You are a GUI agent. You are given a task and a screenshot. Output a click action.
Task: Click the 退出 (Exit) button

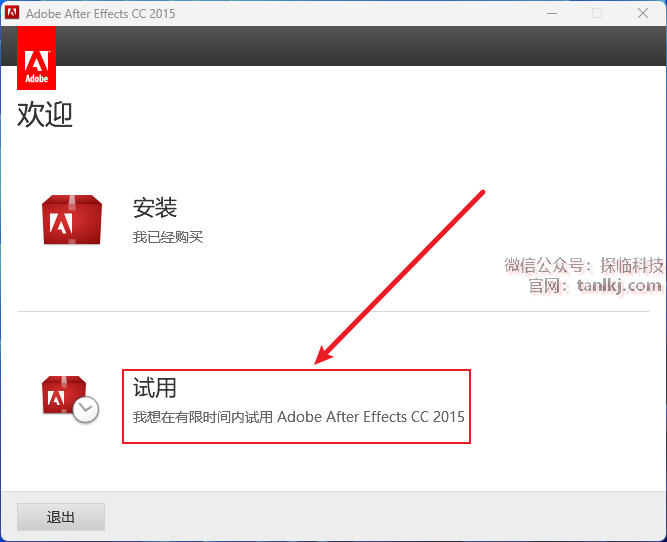tap(61, 517)
